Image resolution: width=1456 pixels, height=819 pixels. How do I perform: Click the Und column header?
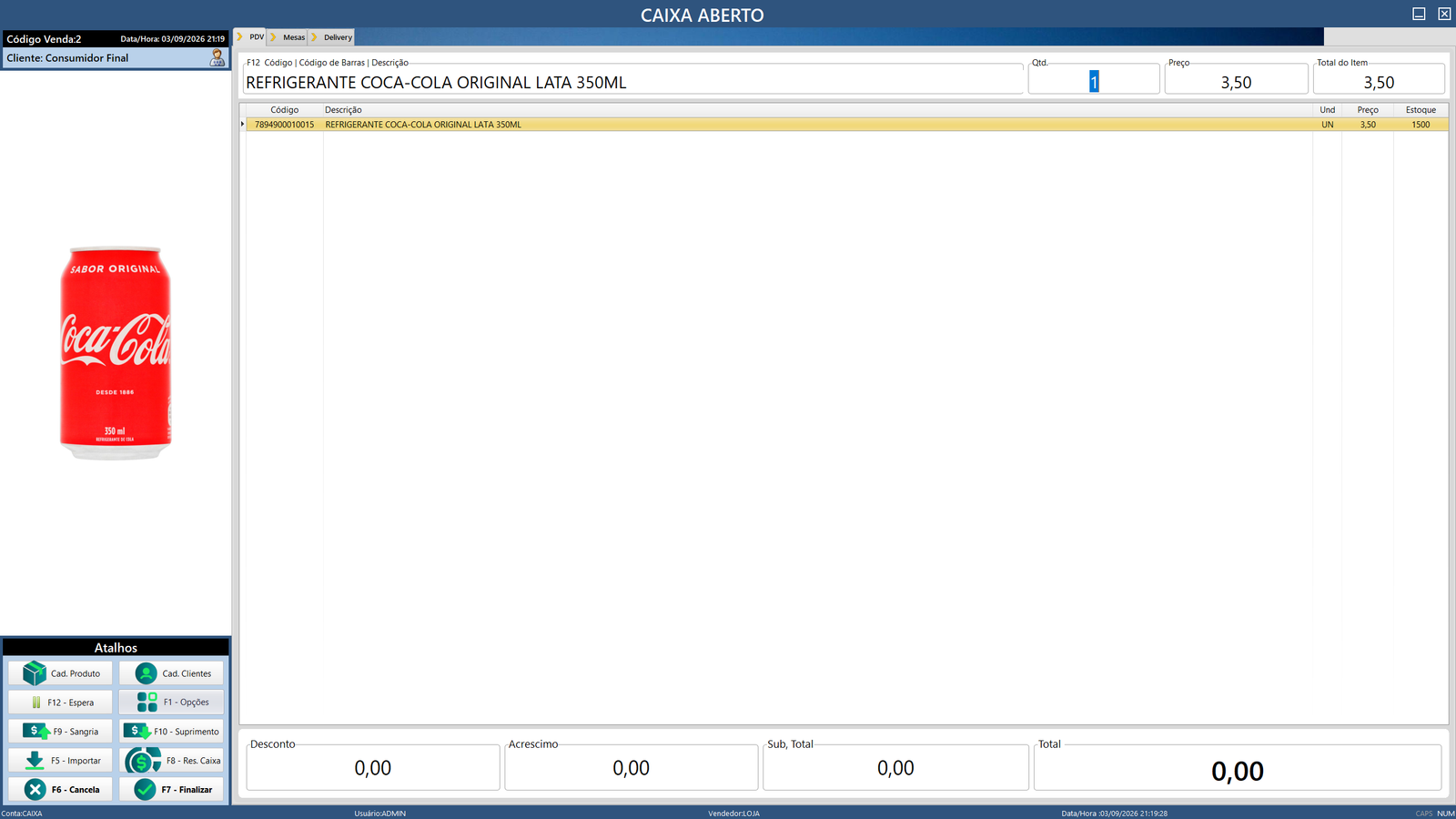pos(1328,110)
